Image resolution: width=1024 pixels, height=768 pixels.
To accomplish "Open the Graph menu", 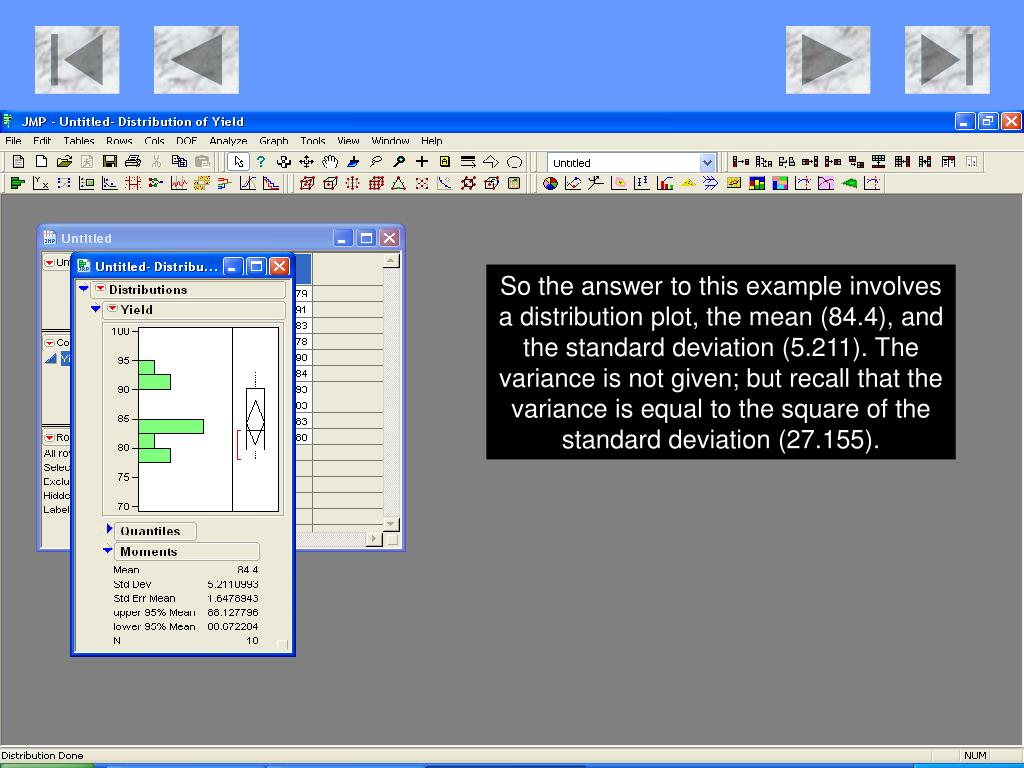I will coord(274,140).
